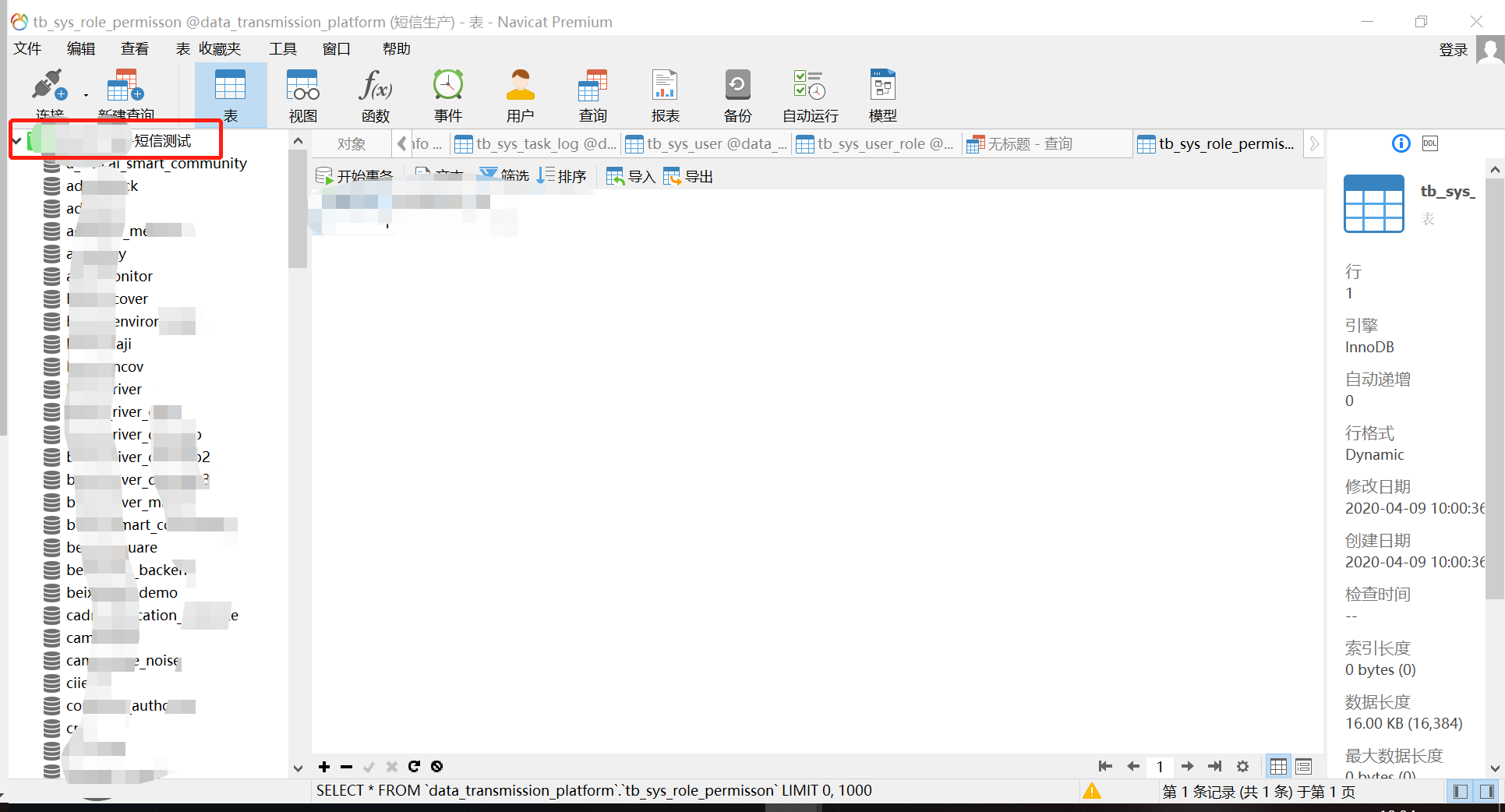
Task: Go to the previous page of records
Action: point(1133,767)
